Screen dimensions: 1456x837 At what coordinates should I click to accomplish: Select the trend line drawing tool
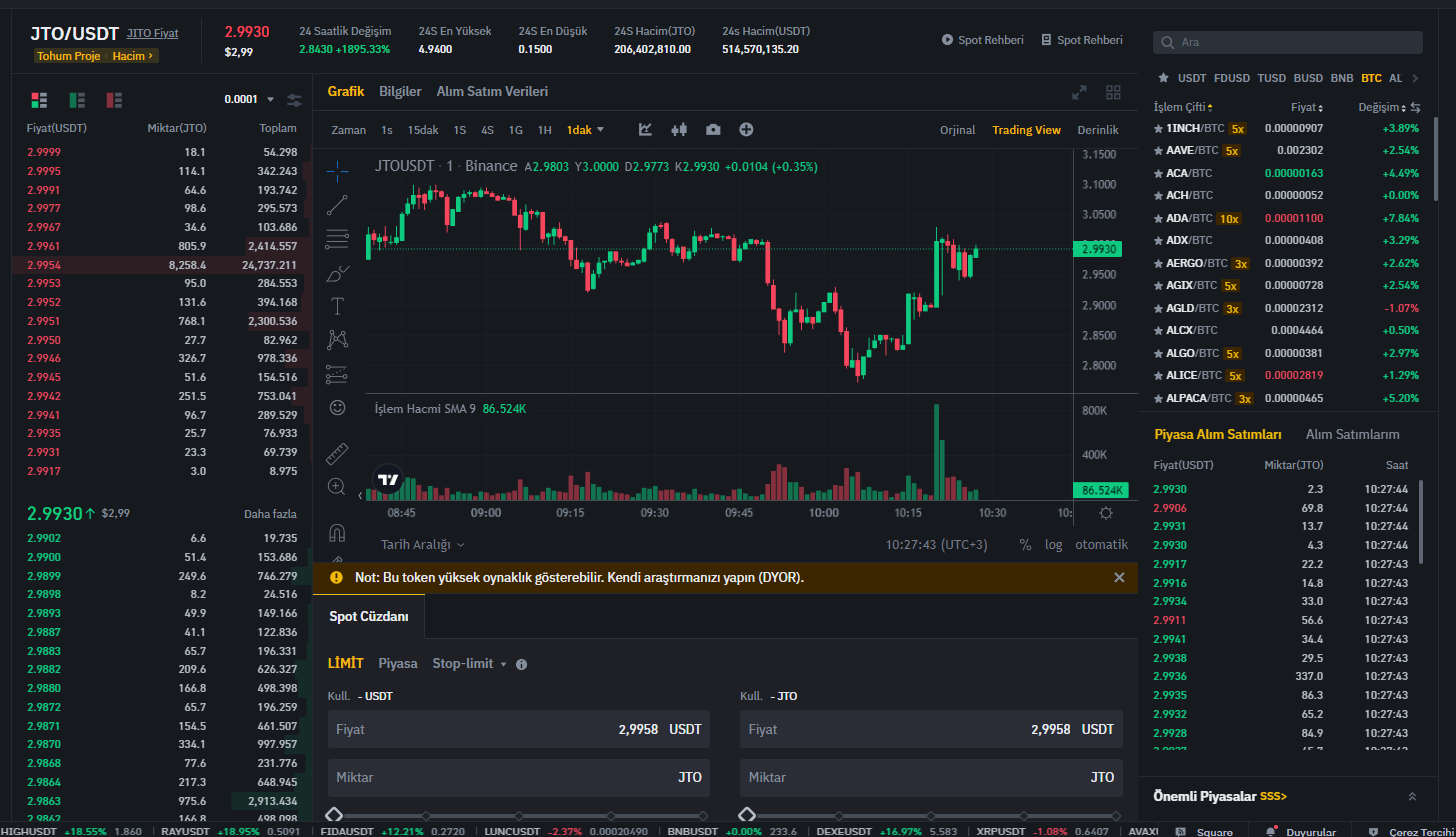337,204
